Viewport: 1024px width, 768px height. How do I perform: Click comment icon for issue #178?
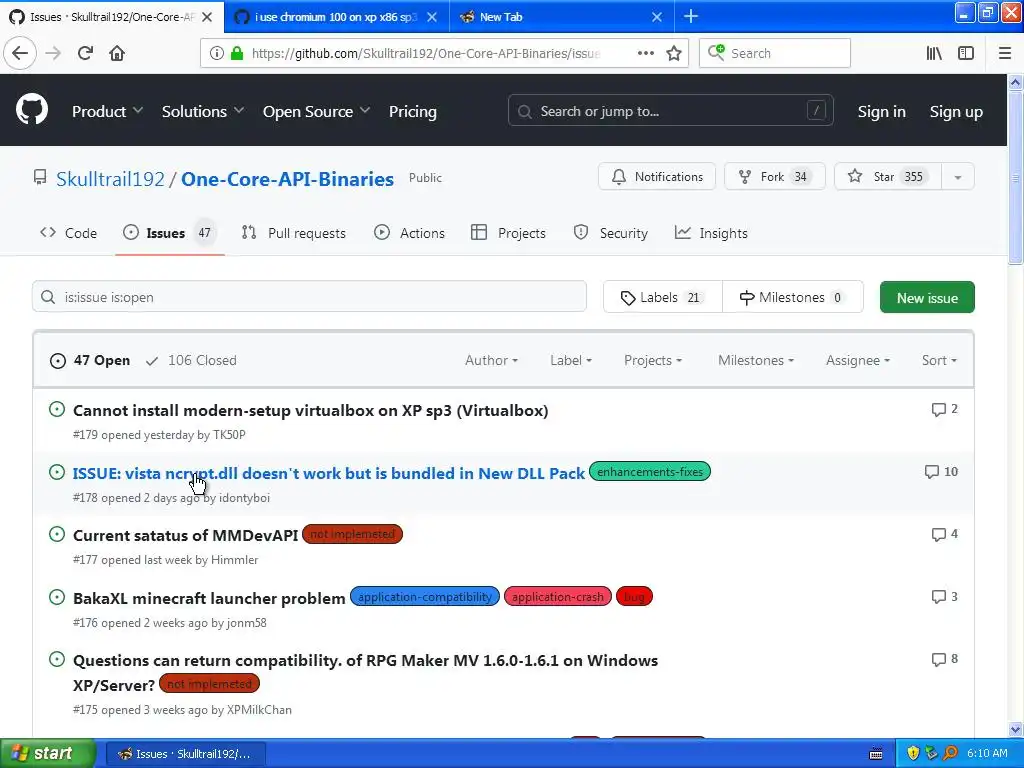tap(932, 472)
